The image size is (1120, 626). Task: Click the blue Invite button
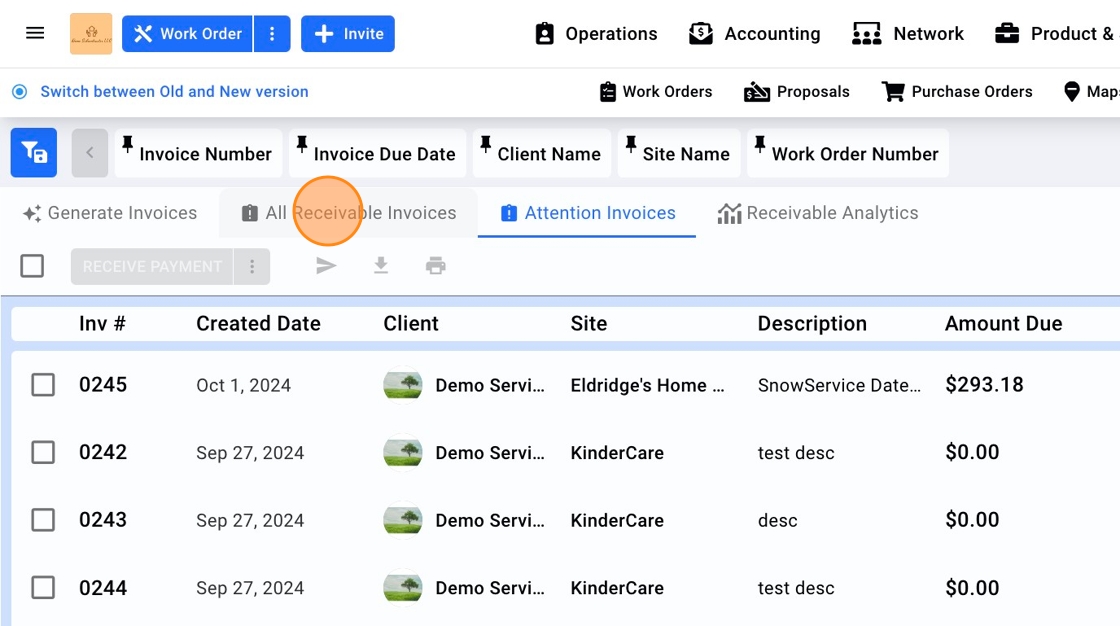[x=348, y=34]
